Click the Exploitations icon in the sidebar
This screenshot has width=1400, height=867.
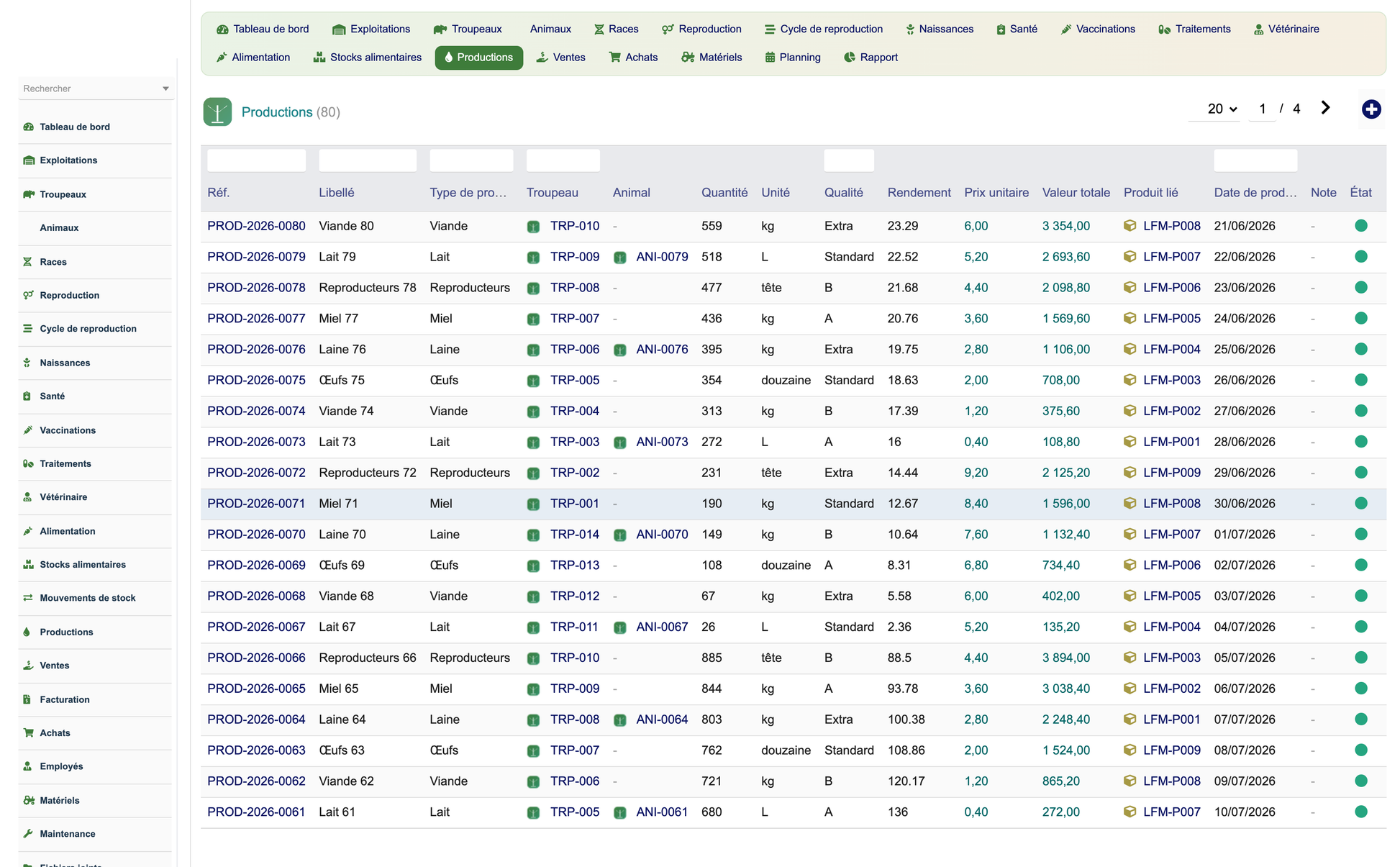pos(28,160)
